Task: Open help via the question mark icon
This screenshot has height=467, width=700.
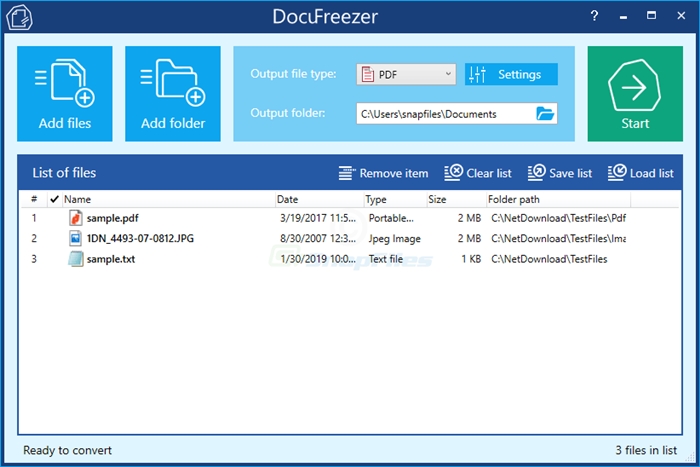Action: pyautogui.click(x=594, y=16)
